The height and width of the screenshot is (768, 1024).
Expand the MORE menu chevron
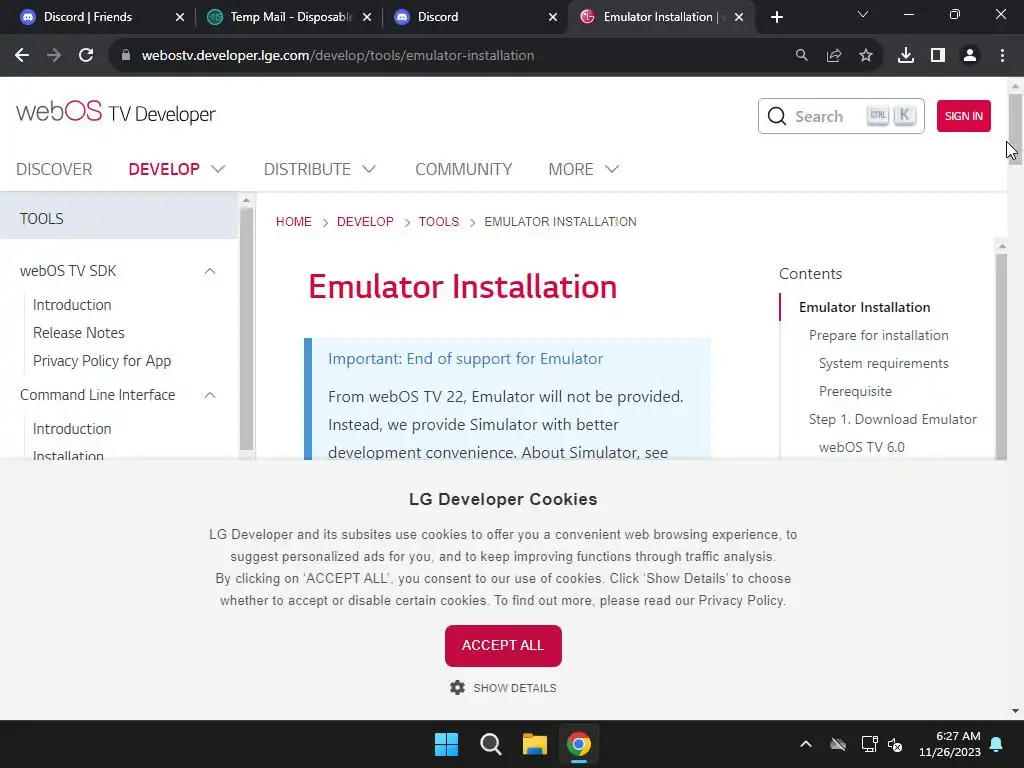pos(612,169)
